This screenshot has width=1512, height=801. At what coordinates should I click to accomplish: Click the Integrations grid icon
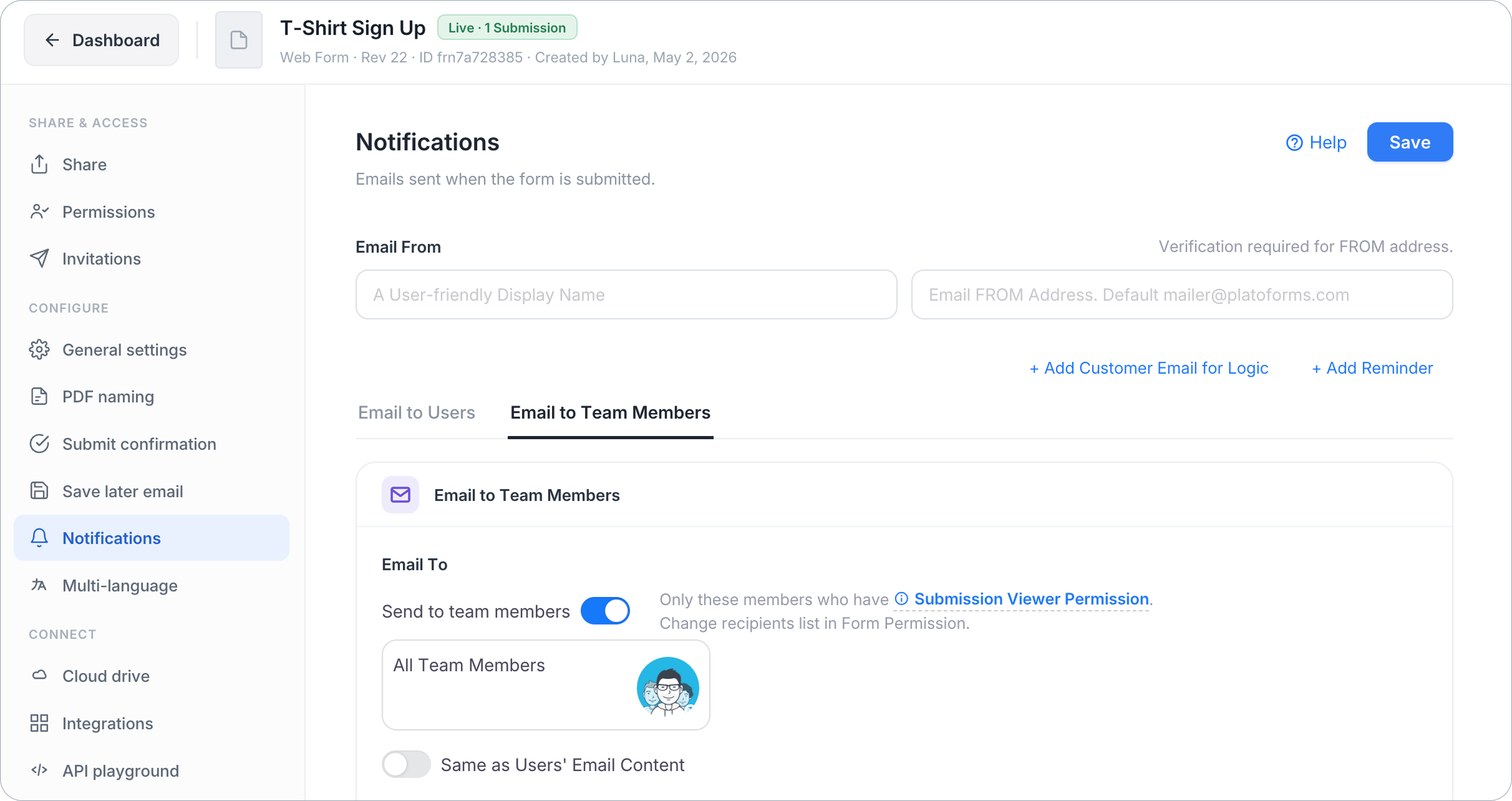[x=39, y=723]
